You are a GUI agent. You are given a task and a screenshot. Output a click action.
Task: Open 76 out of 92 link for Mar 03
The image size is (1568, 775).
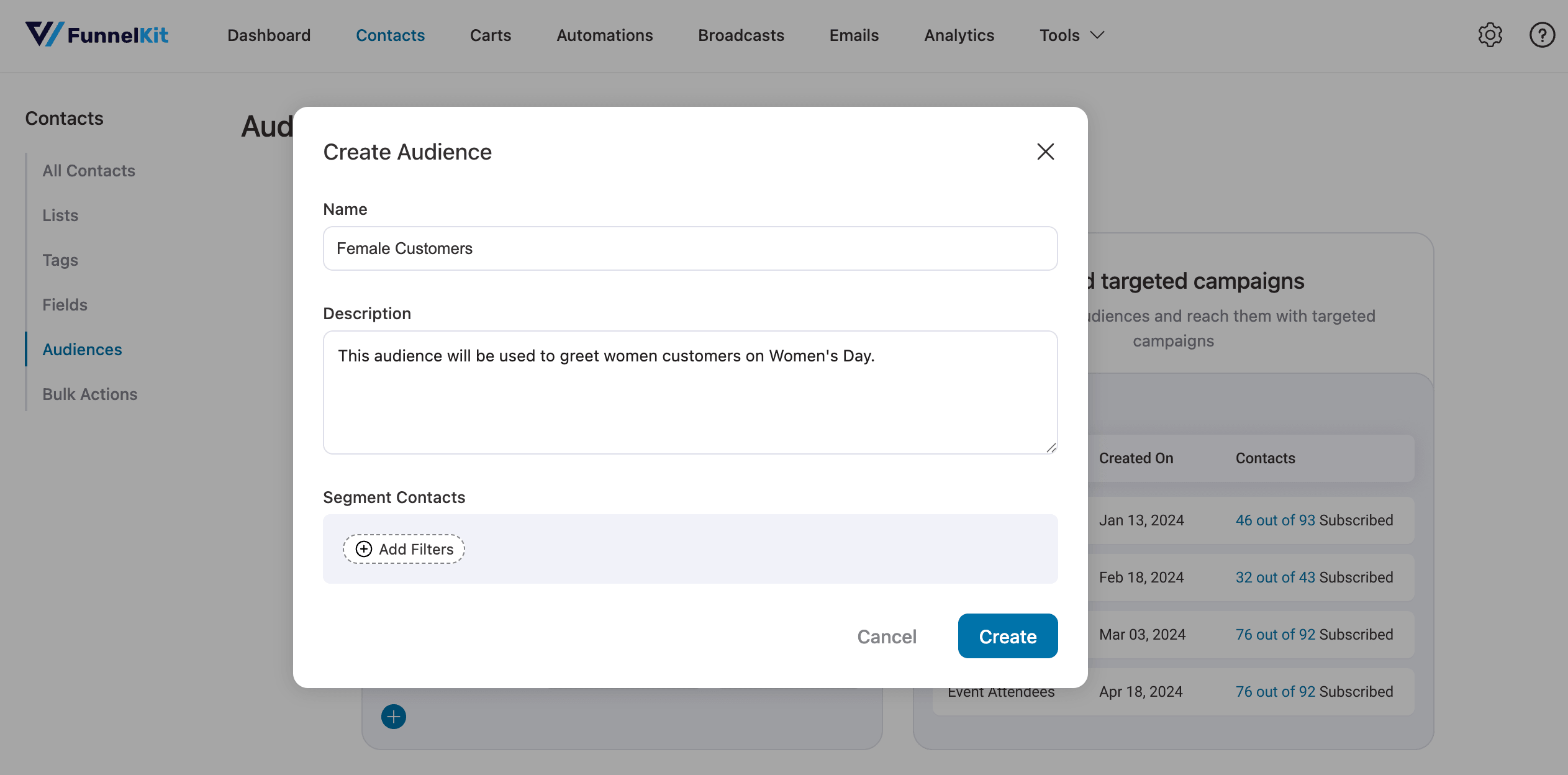point(1275,635)
